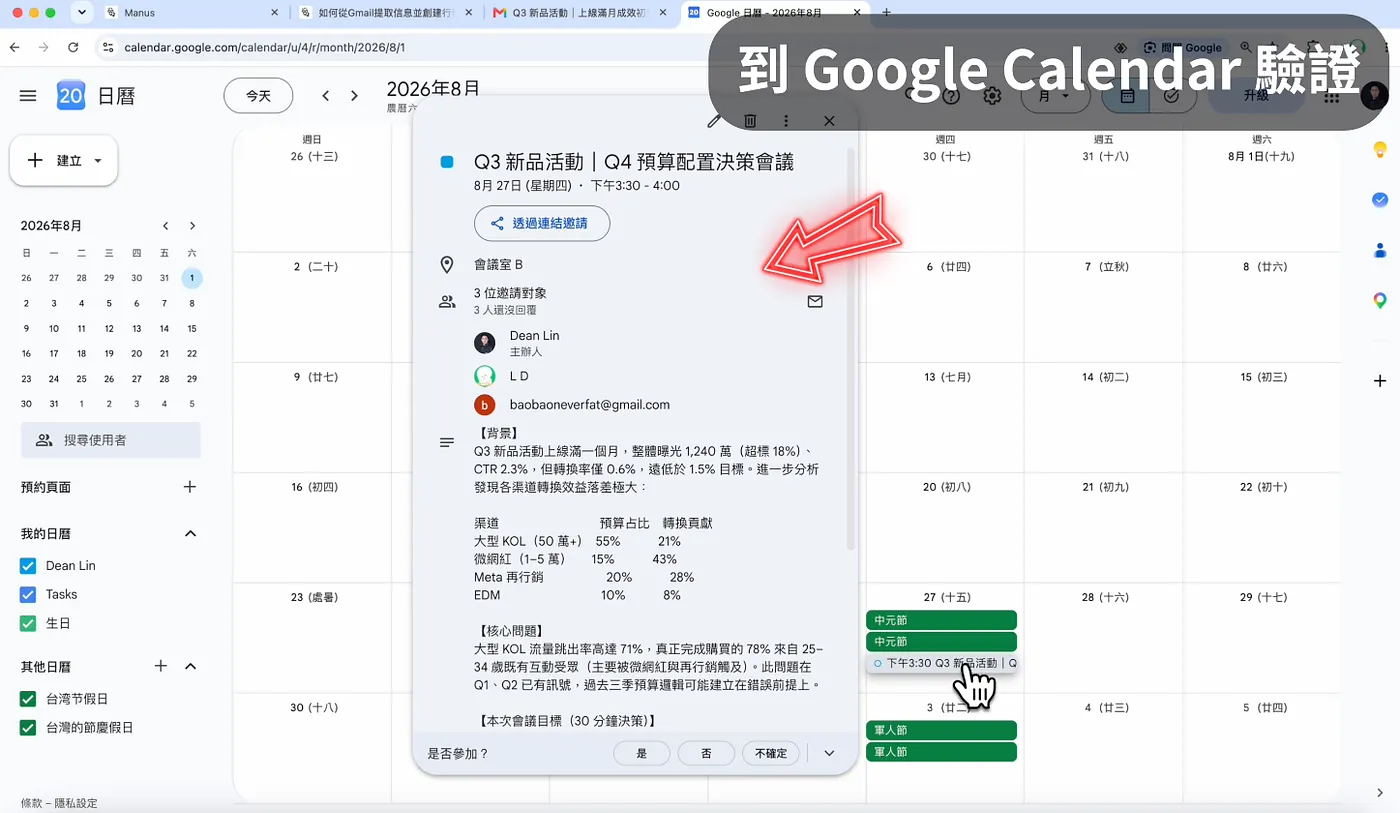Screen dimensions: 1400x813
Task: Click the 今天 button
Action: [x=258, y=96]
